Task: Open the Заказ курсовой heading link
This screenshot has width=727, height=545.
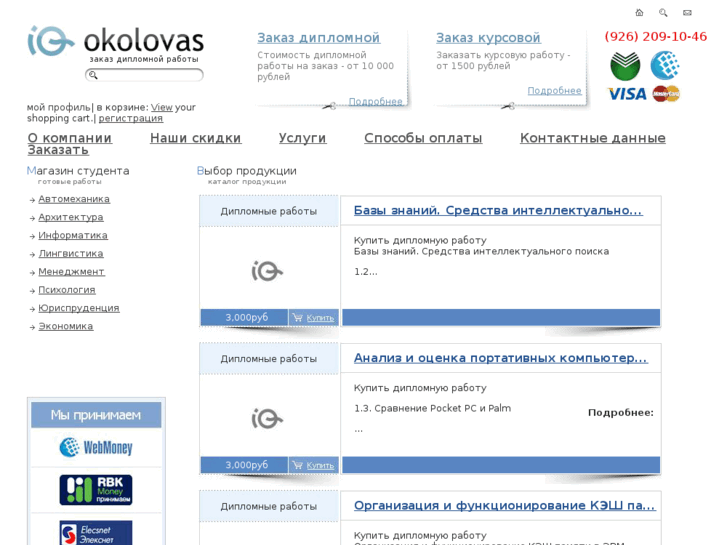Action: coord(488,38)
